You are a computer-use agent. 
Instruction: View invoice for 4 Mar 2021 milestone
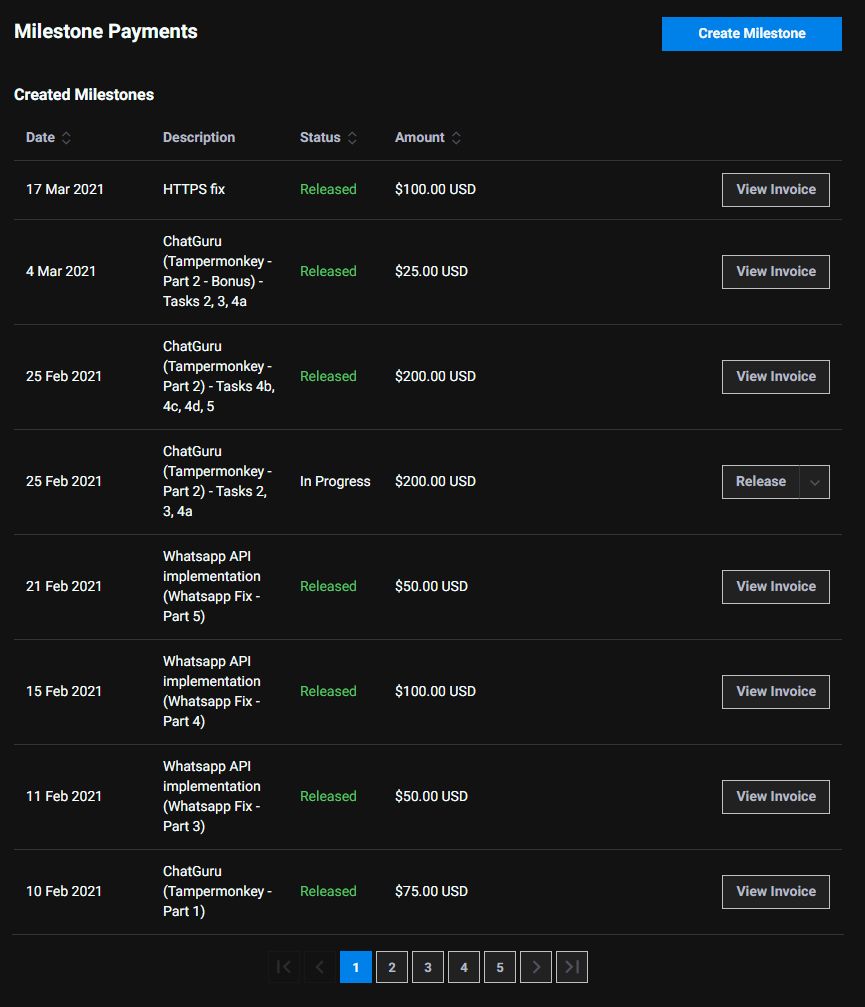click(x=776, y=271)
